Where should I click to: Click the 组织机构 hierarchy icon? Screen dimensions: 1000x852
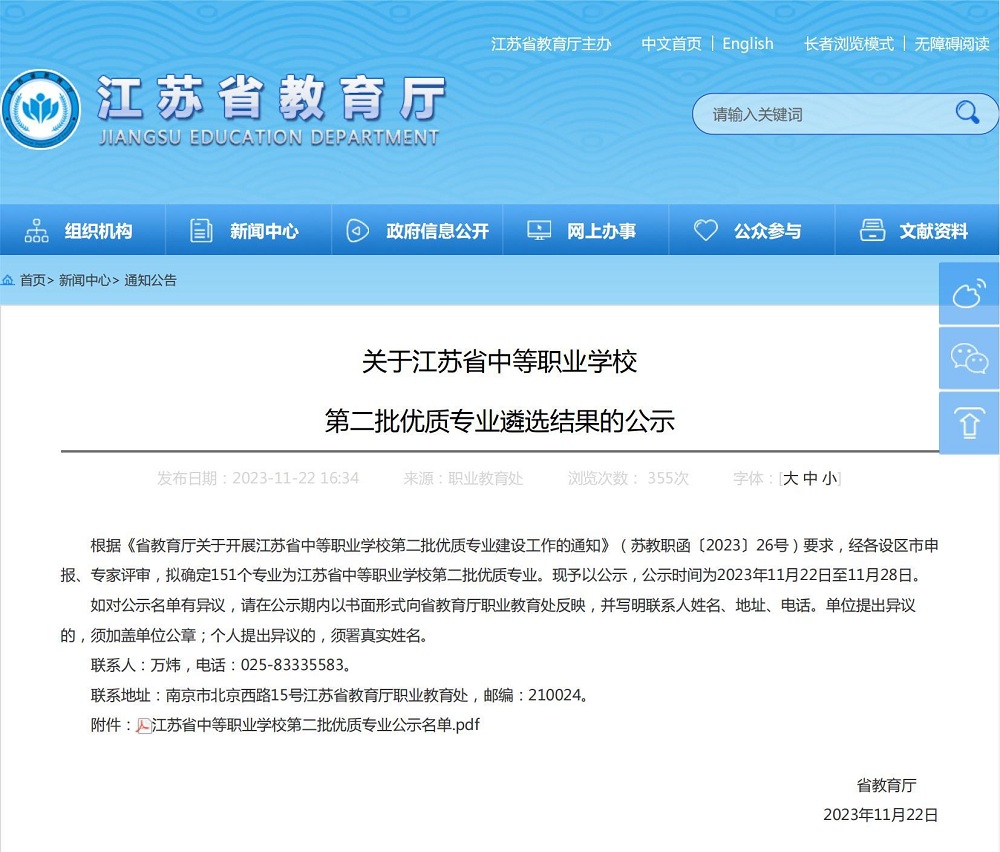(37, 231)
